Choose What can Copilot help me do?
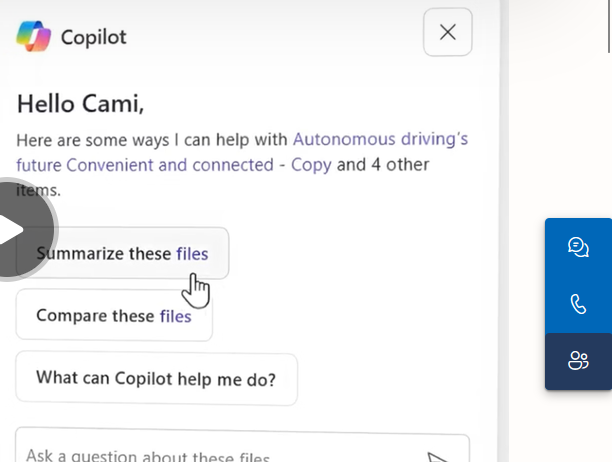 coord(157,378)
